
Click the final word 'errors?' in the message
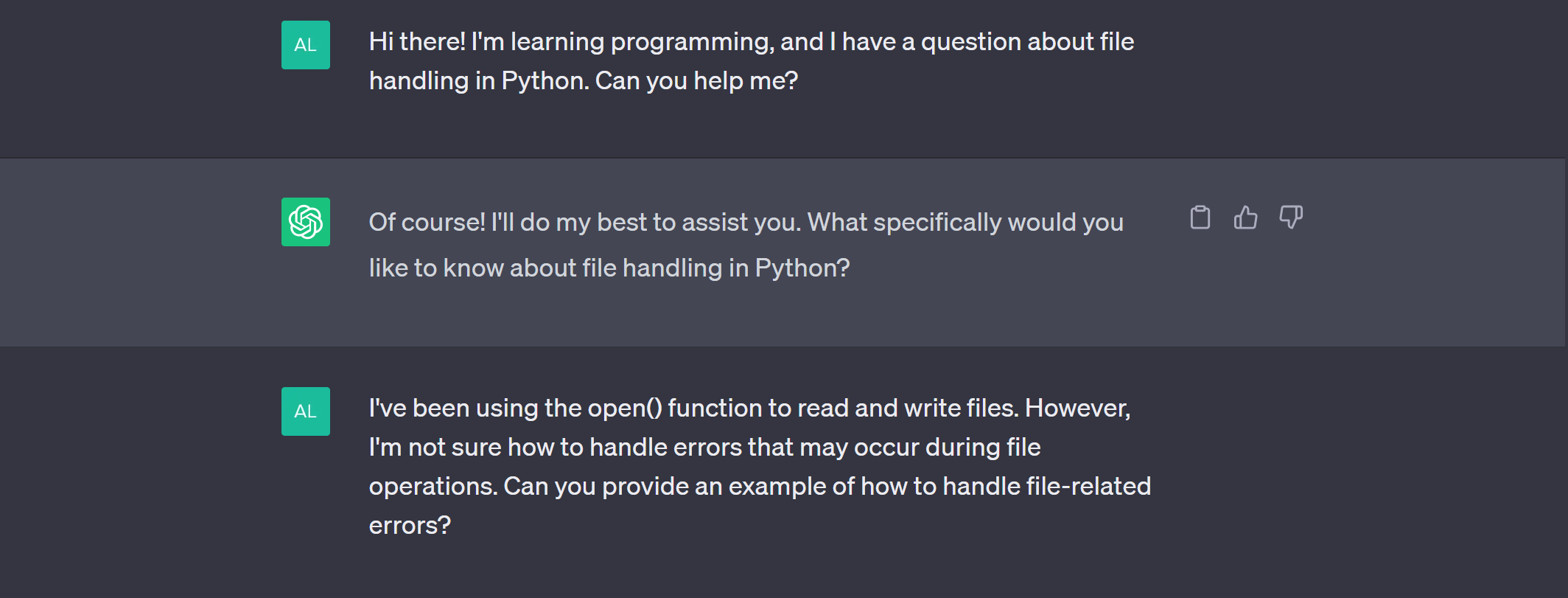tap(410, 525)
